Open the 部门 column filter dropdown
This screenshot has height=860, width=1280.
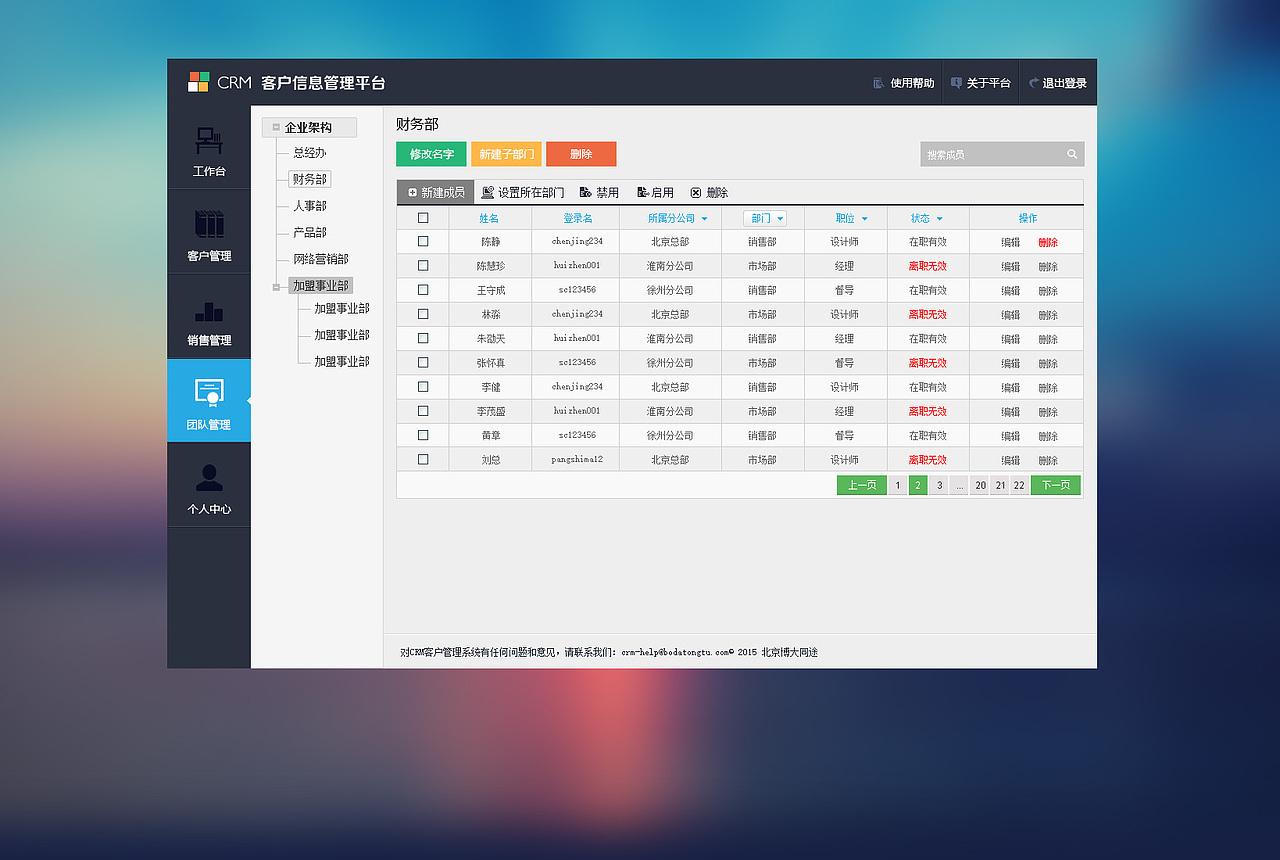click(780, 218)
